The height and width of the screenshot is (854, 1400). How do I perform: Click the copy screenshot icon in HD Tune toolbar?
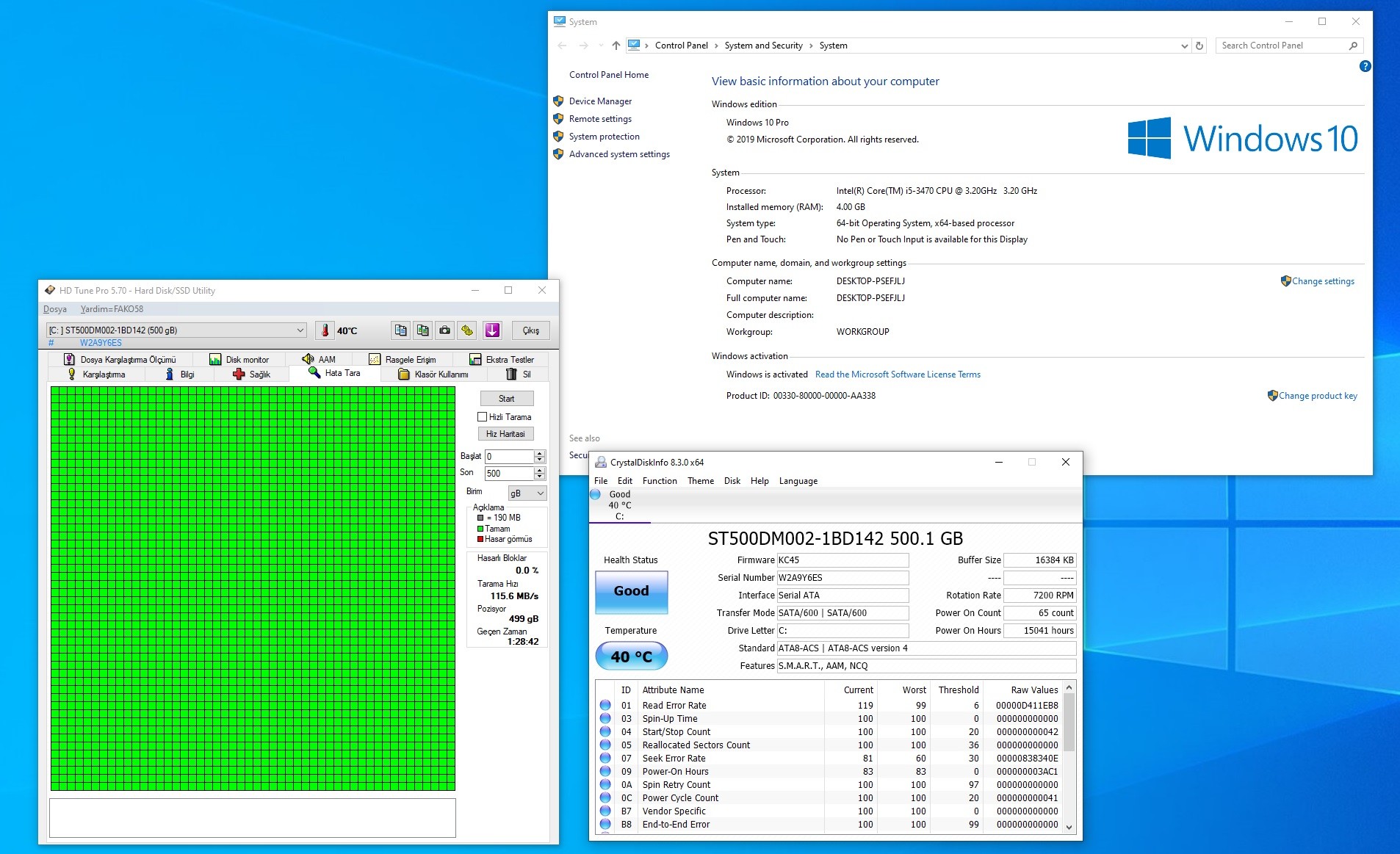tap(423, 330)
